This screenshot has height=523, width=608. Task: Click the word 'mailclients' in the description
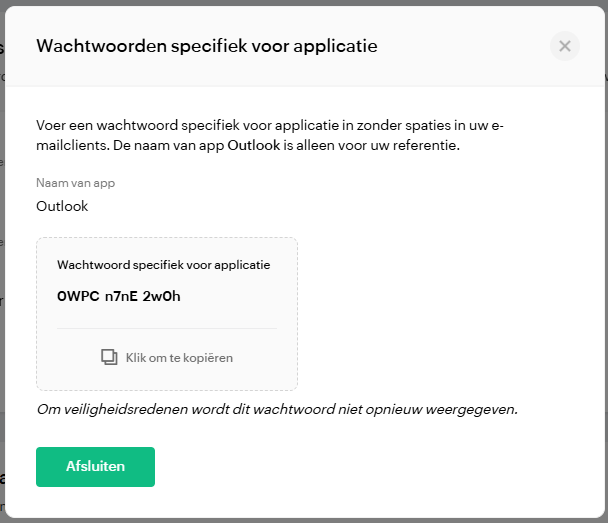click(73, 145)
